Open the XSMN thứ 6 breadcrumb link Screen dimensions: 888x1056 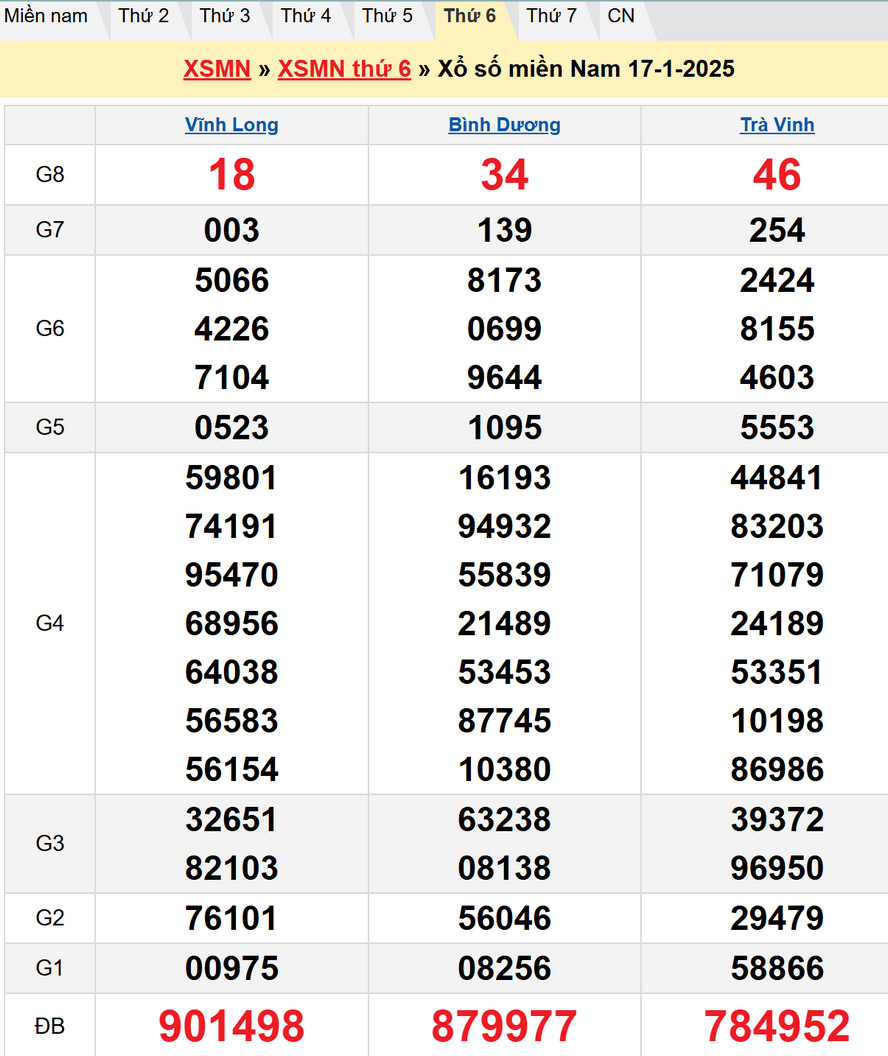344,69
